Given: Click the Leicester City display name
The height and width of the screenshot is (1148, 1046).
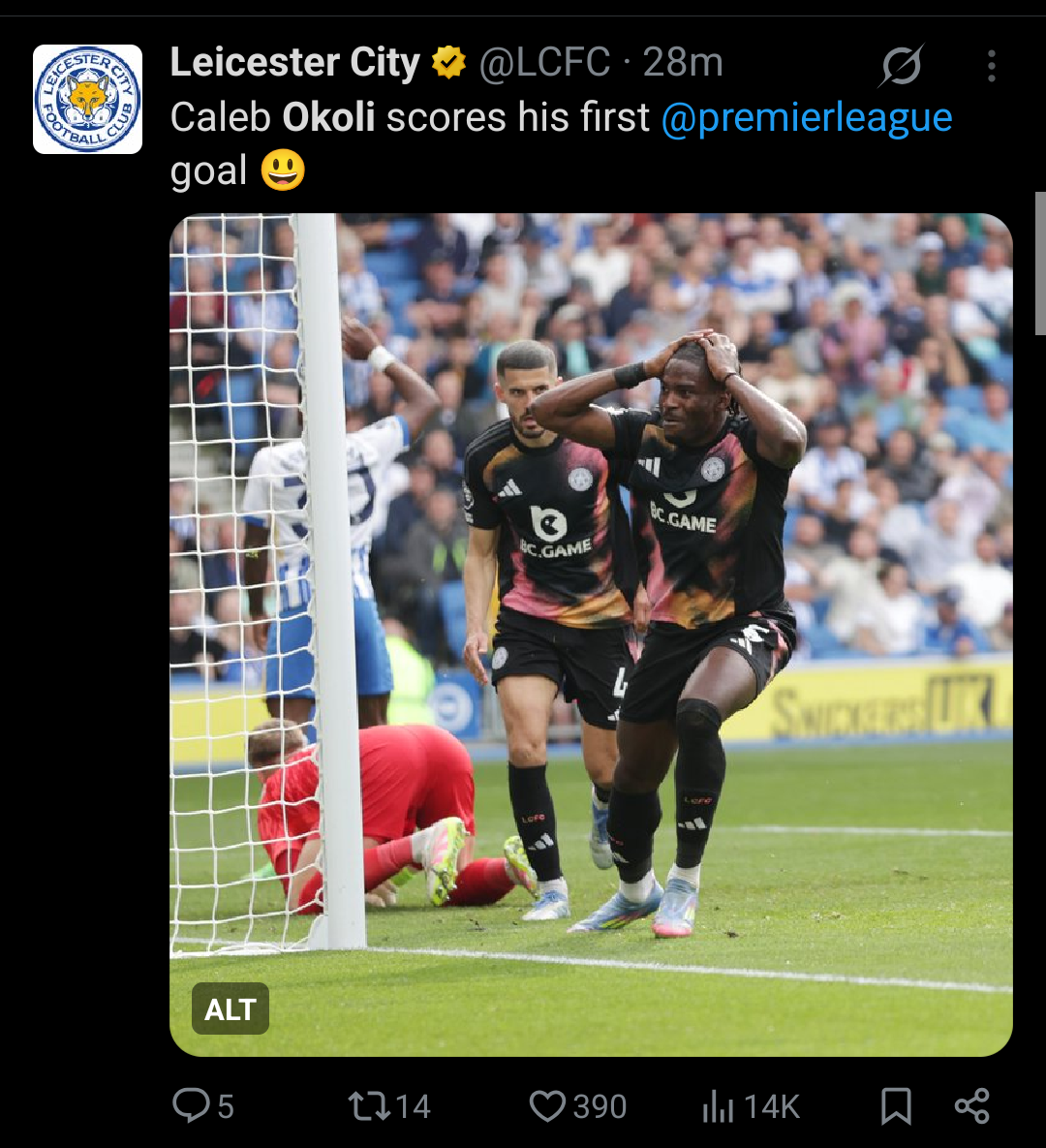Looking at the screenshot, I should click(295, 62).
